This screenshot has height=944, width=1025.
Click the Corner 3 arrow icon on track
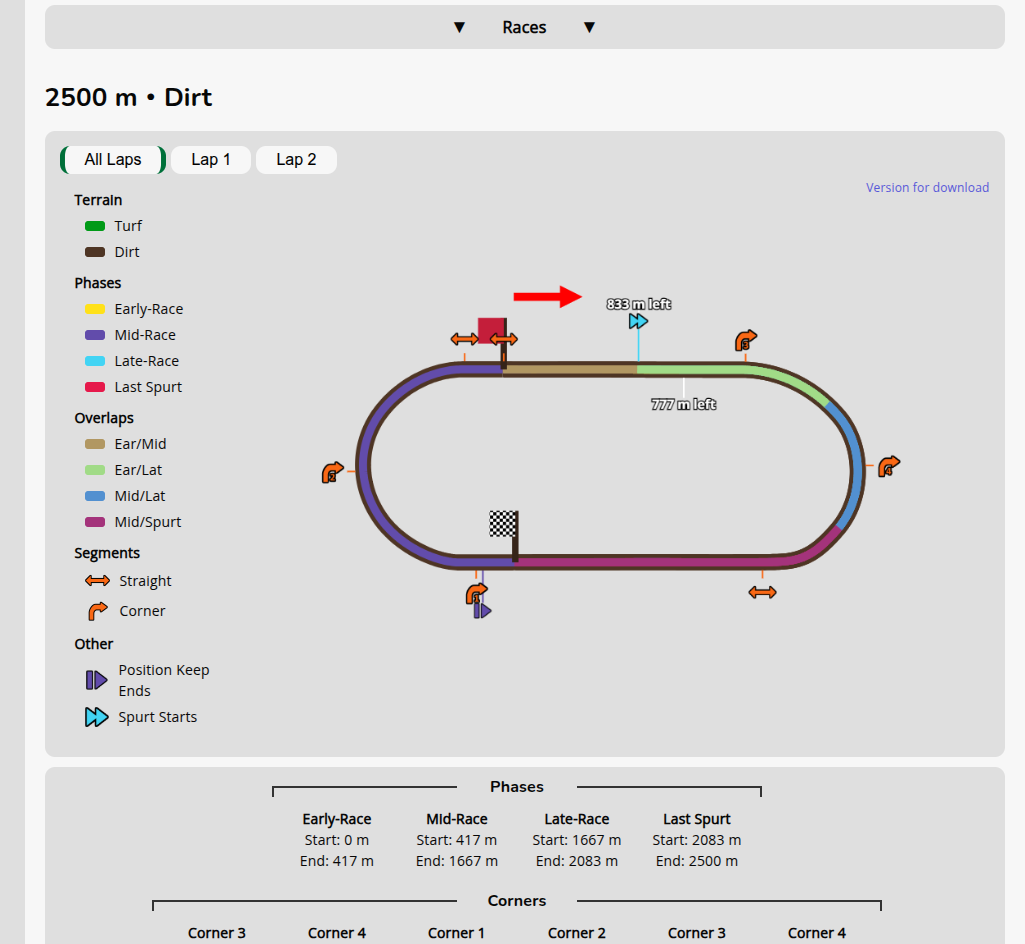tap(745, 341)
